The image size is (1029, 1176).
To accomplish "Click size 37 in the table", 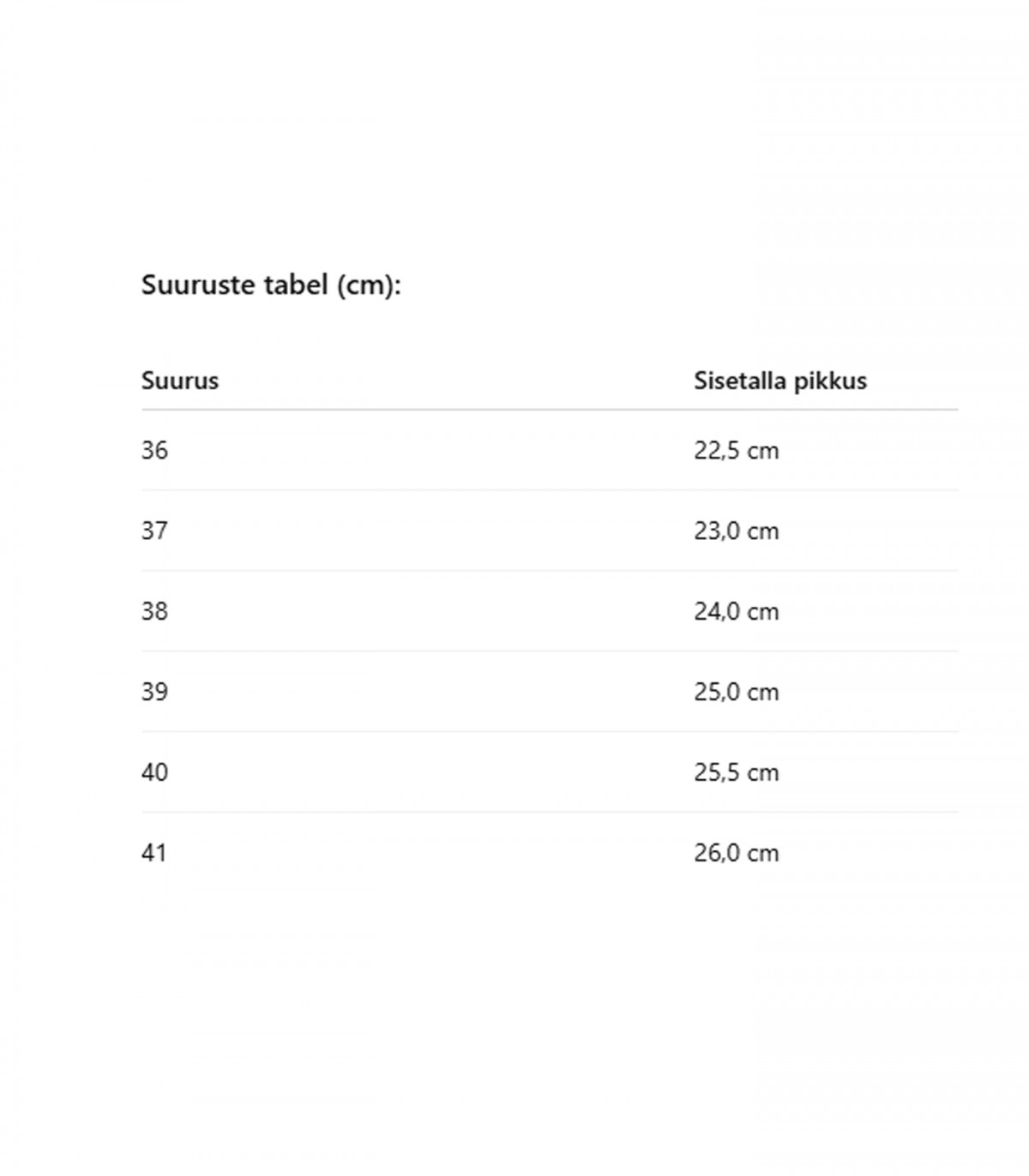I will click(154, 531).
